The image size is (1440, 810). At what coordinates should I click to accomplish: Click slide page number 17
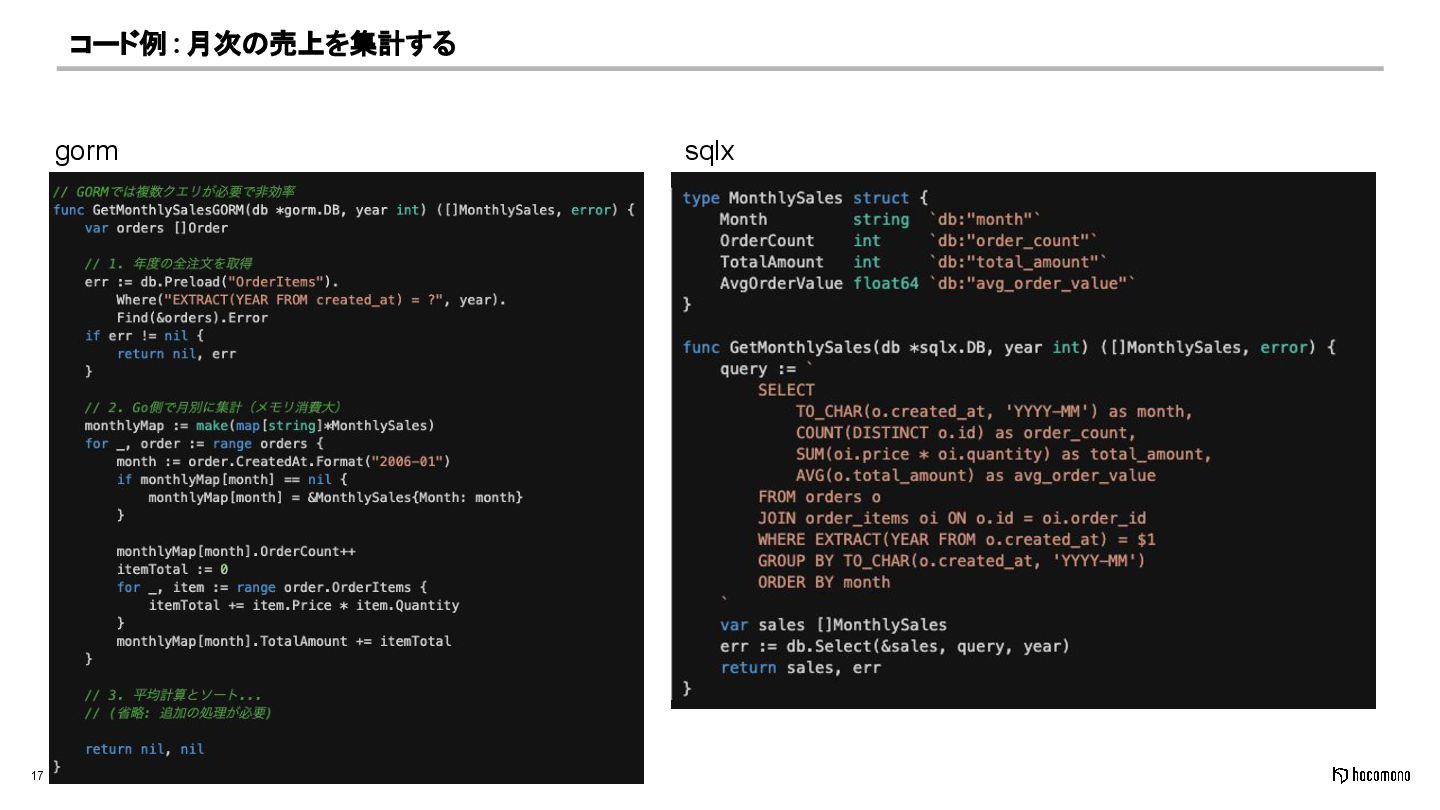click(x=37, y=776)
